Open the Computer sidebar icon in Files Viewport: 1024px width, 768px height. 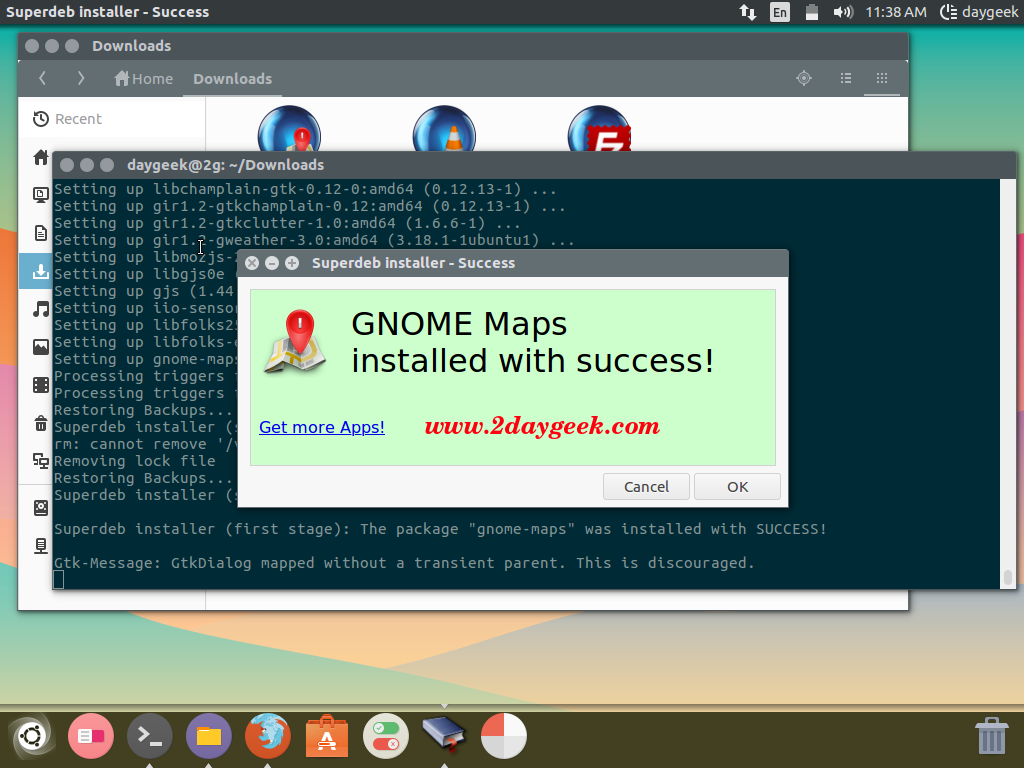[x=40, y=546]
